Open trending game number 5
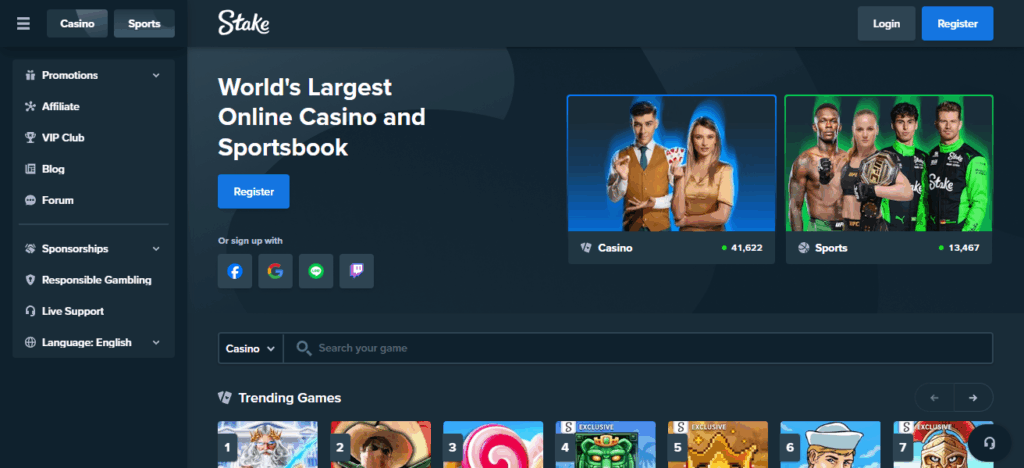1024x468 pixels. [718, 444]
